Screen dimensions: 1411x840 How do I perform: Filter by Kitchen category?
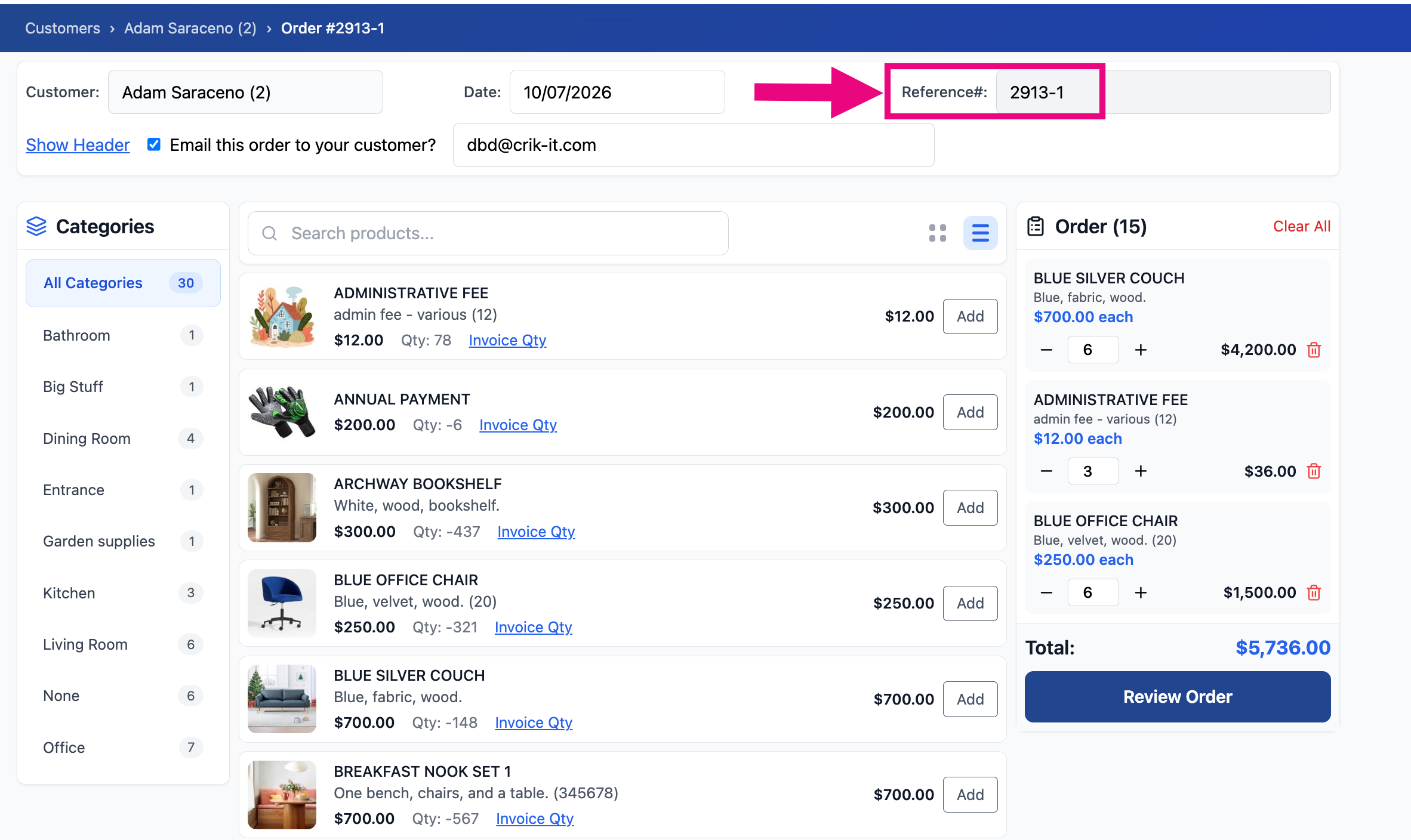pyautogui.click(x=123, y=593)
